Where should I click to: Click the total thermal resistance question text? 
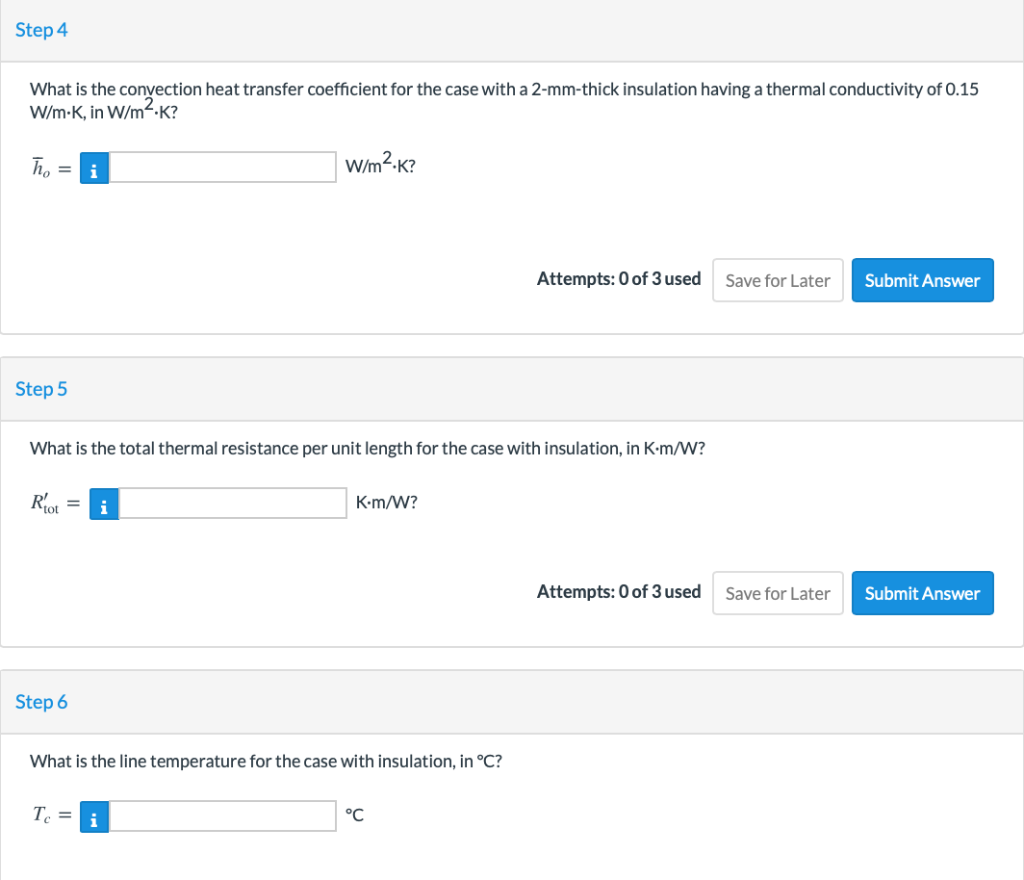368,448
